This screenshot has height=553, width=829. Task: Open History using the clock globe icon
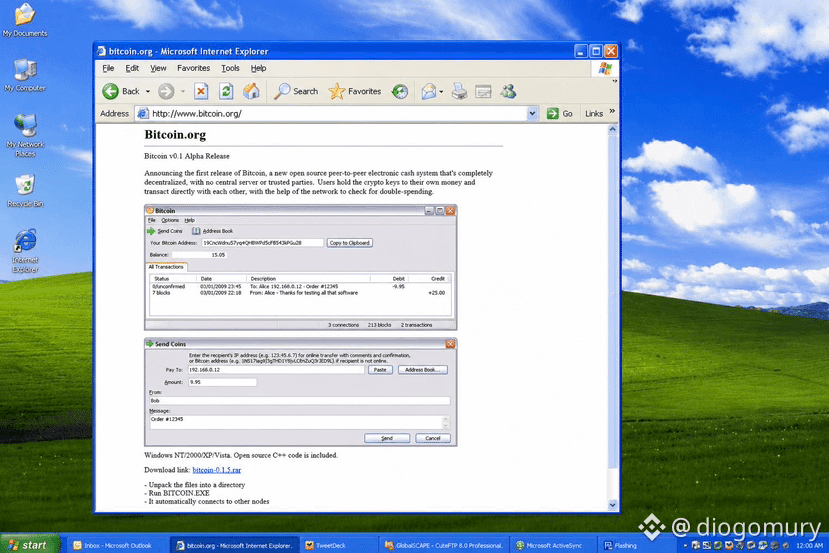400,91
